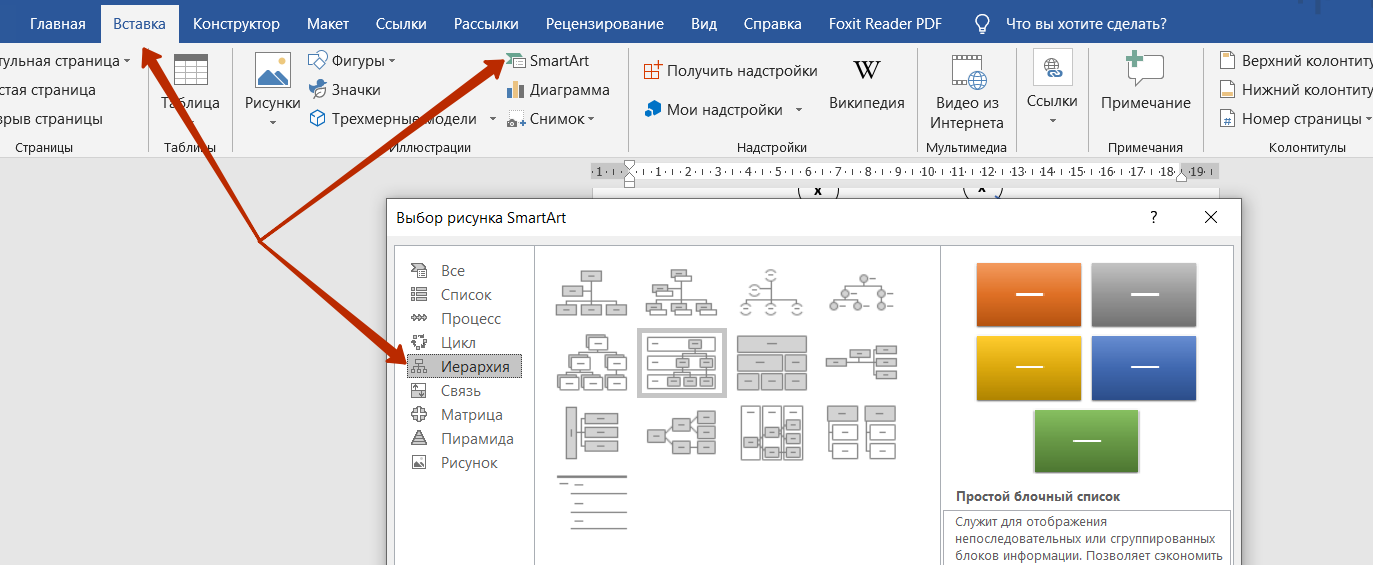Click the Трехмерные модели cube icon
Viewport: 1373px width, 565px height.
point(318,118)
